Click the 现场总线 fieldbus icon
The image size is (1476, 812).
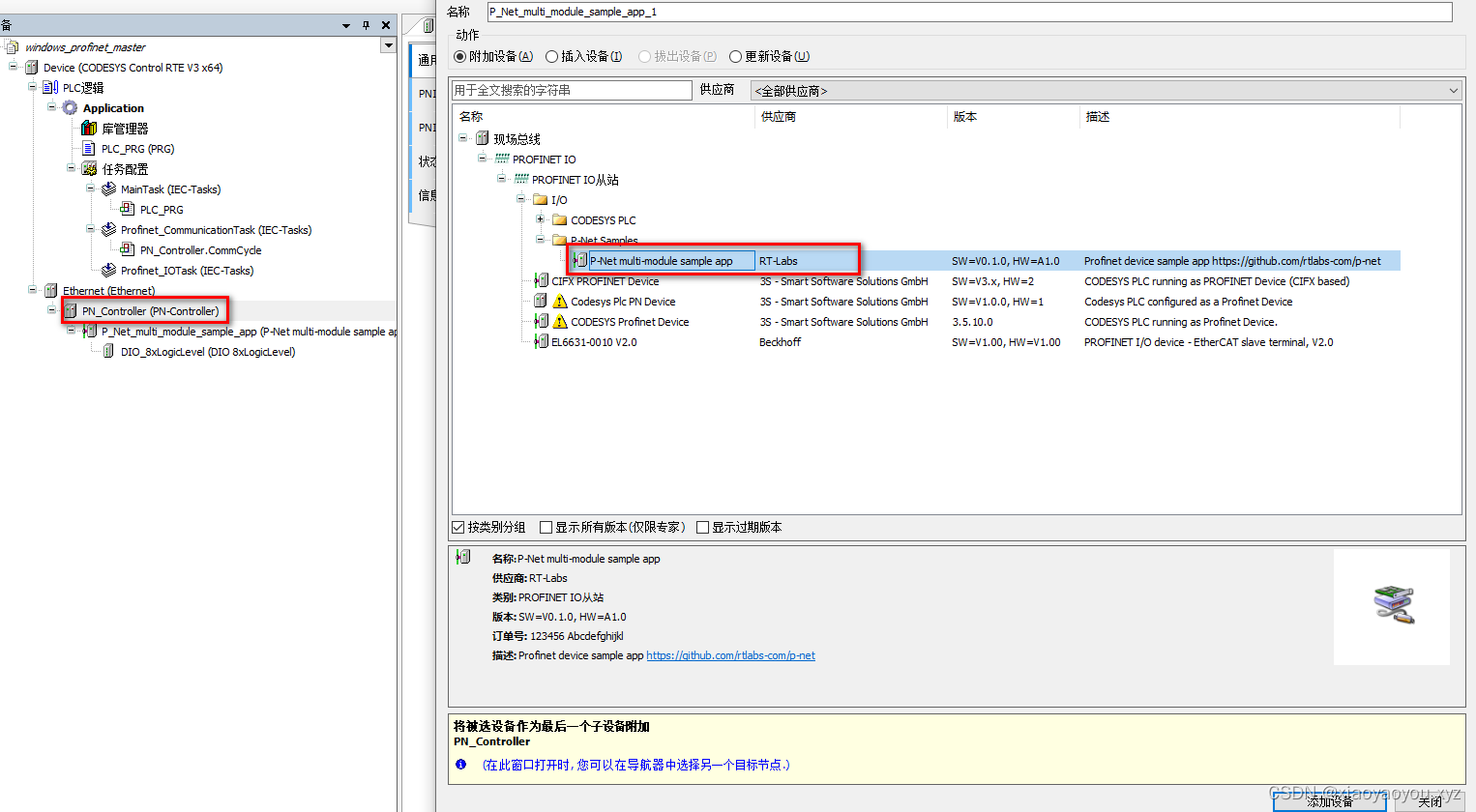(482, 139)
